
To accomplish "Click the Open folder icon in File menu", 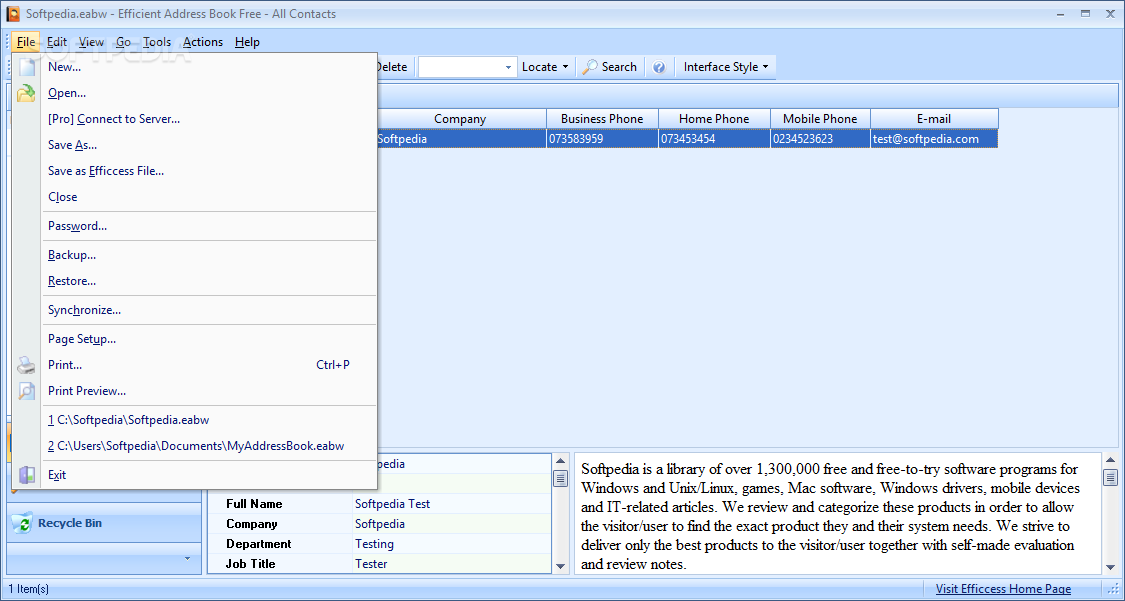I will [26, 93].
